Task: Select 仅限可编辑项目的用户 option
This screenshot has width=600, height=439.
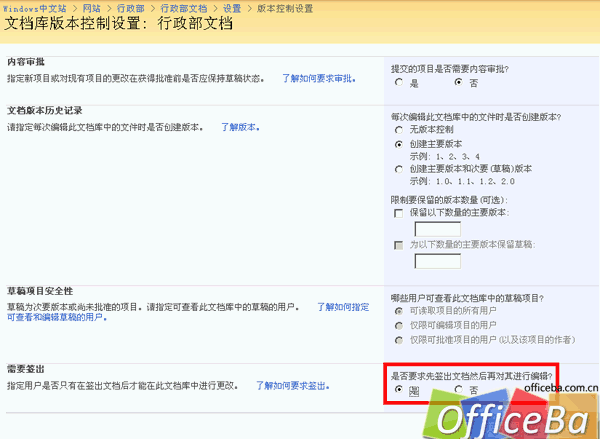Action: tap(399, 326)
